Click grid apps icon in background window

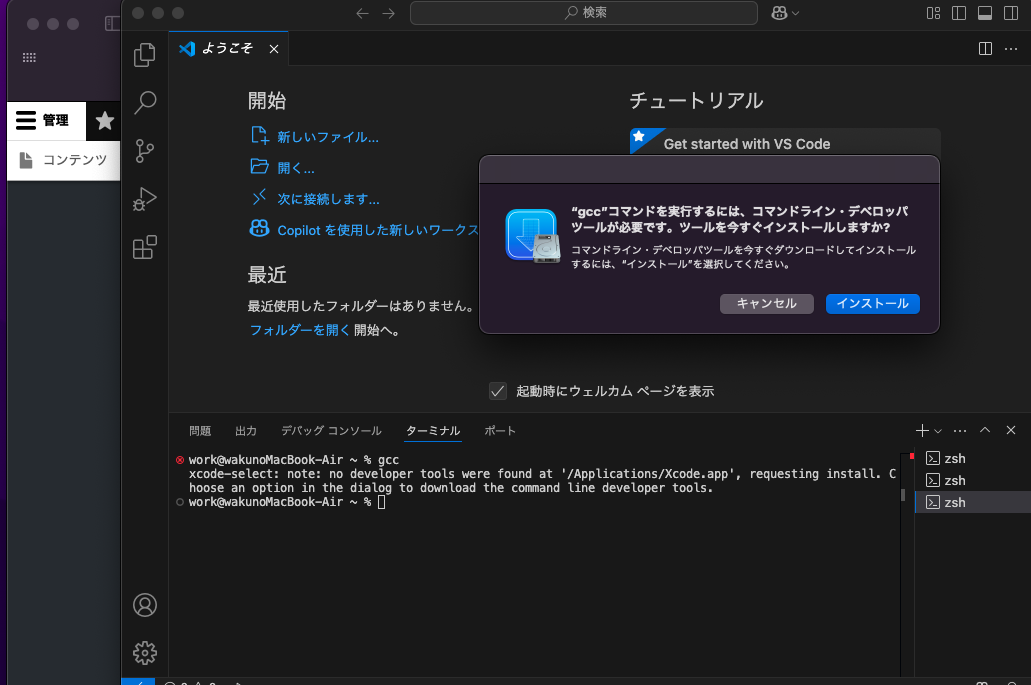(x=30, y=58)
